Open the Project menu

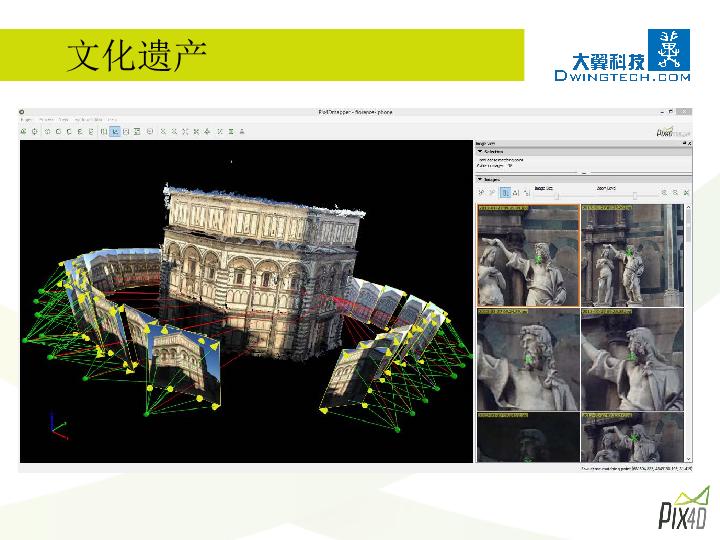pyautogui.click(x=25, y=120)
